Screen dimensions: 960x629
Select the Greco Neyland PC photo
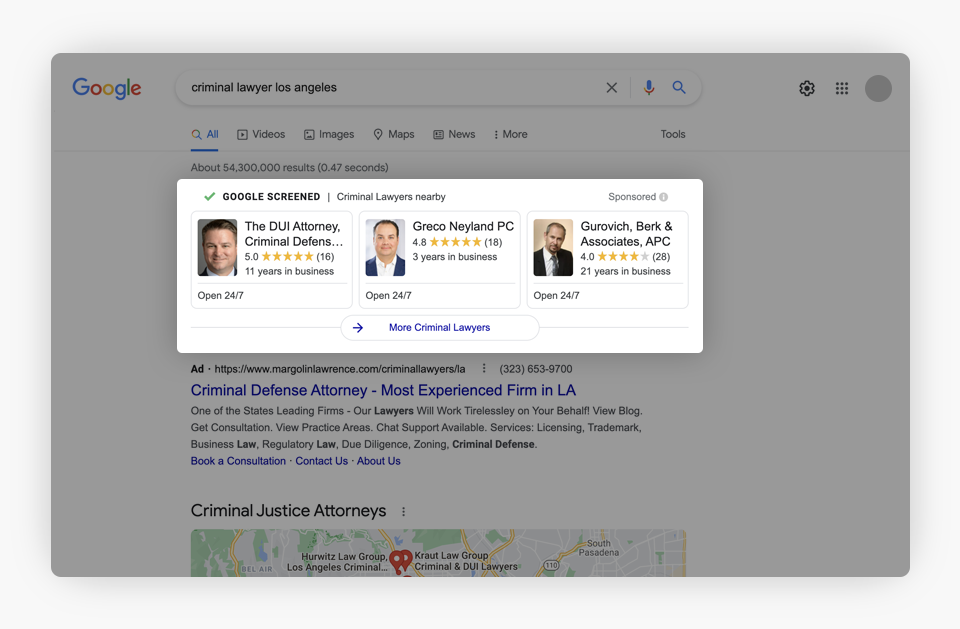pyautogui.click(x=385, y=247)
